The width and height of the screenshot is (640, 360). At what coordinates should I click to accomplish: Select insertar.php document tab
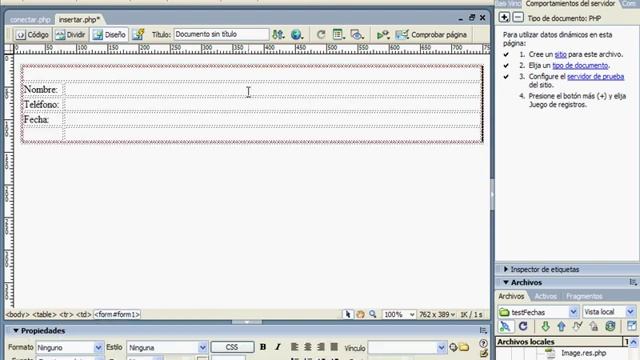79,20
